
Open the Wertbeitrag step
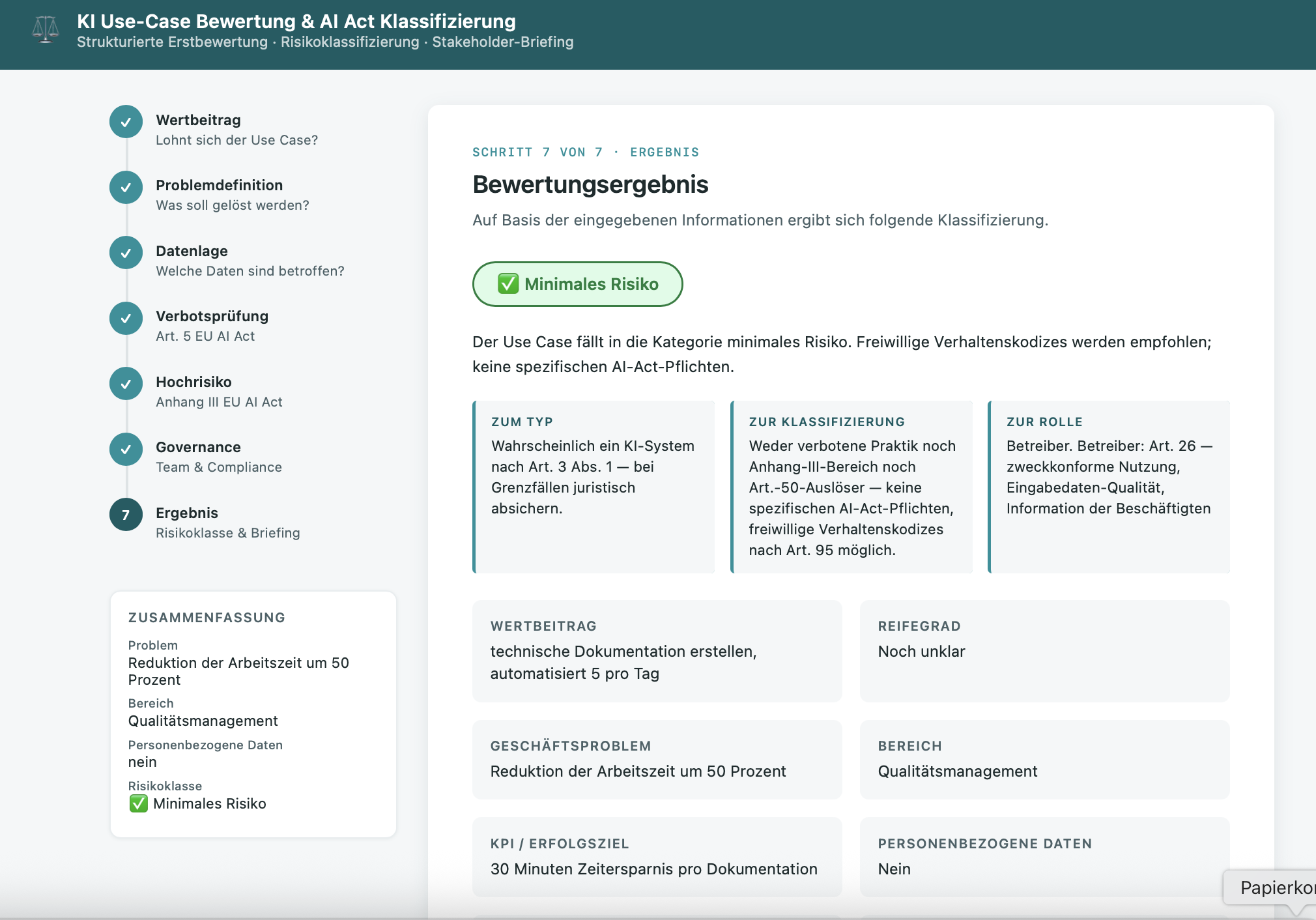pyautogui.click(x=198, y=120)
